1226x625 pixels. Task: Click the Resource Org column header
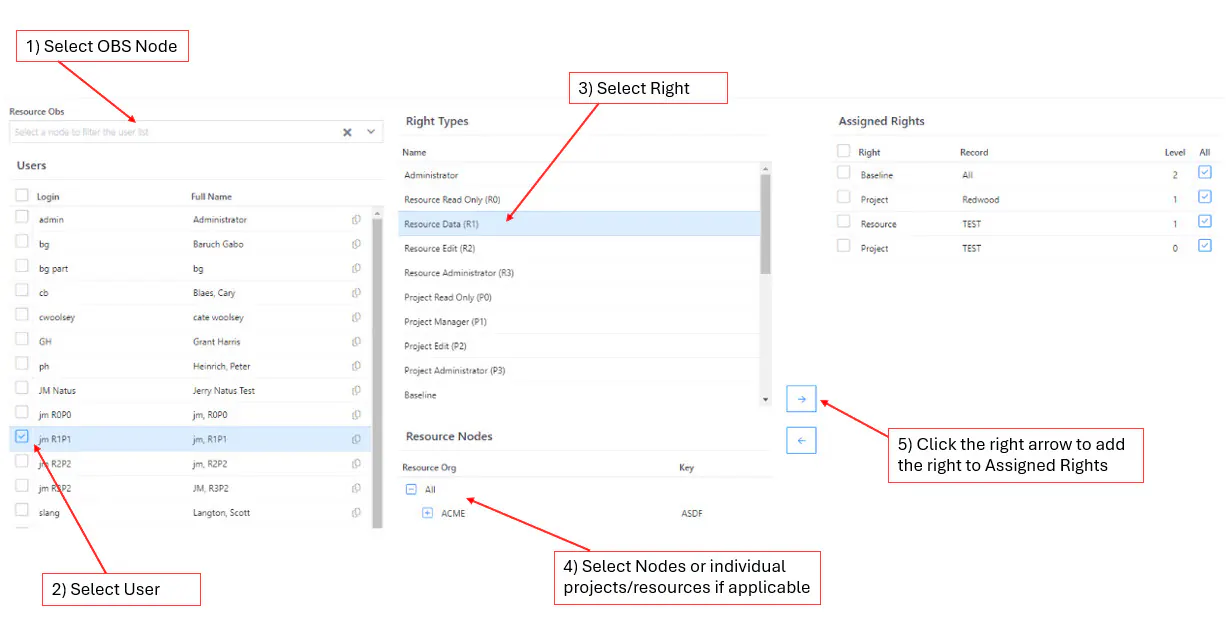(429, 467)
